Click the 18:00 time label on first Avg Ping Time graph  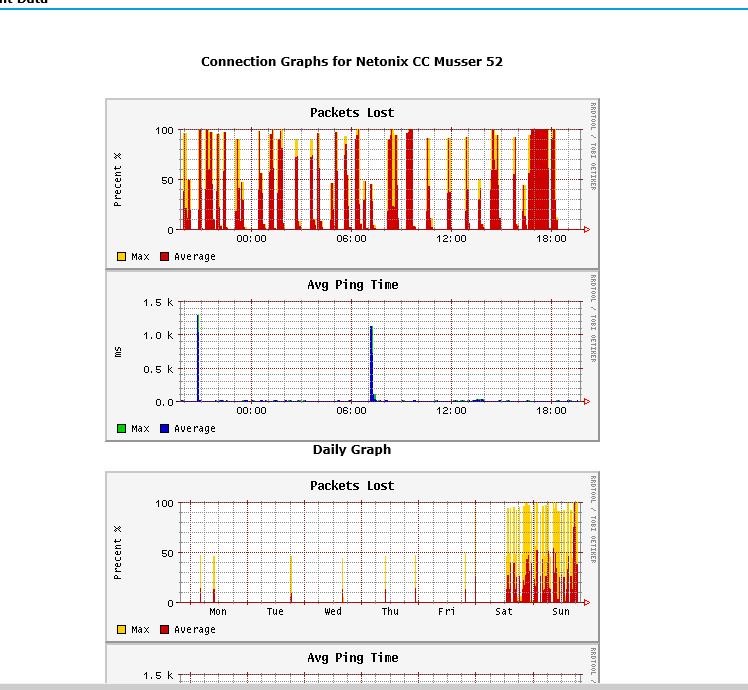pyautogui.click(x=551, y=411)
